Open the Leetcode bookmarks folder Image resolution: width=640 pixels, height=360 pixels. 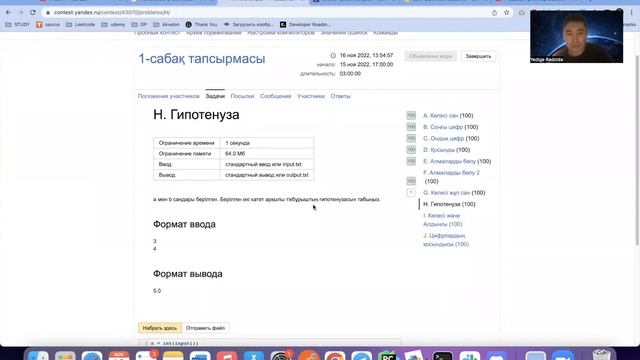click(80, 24)
